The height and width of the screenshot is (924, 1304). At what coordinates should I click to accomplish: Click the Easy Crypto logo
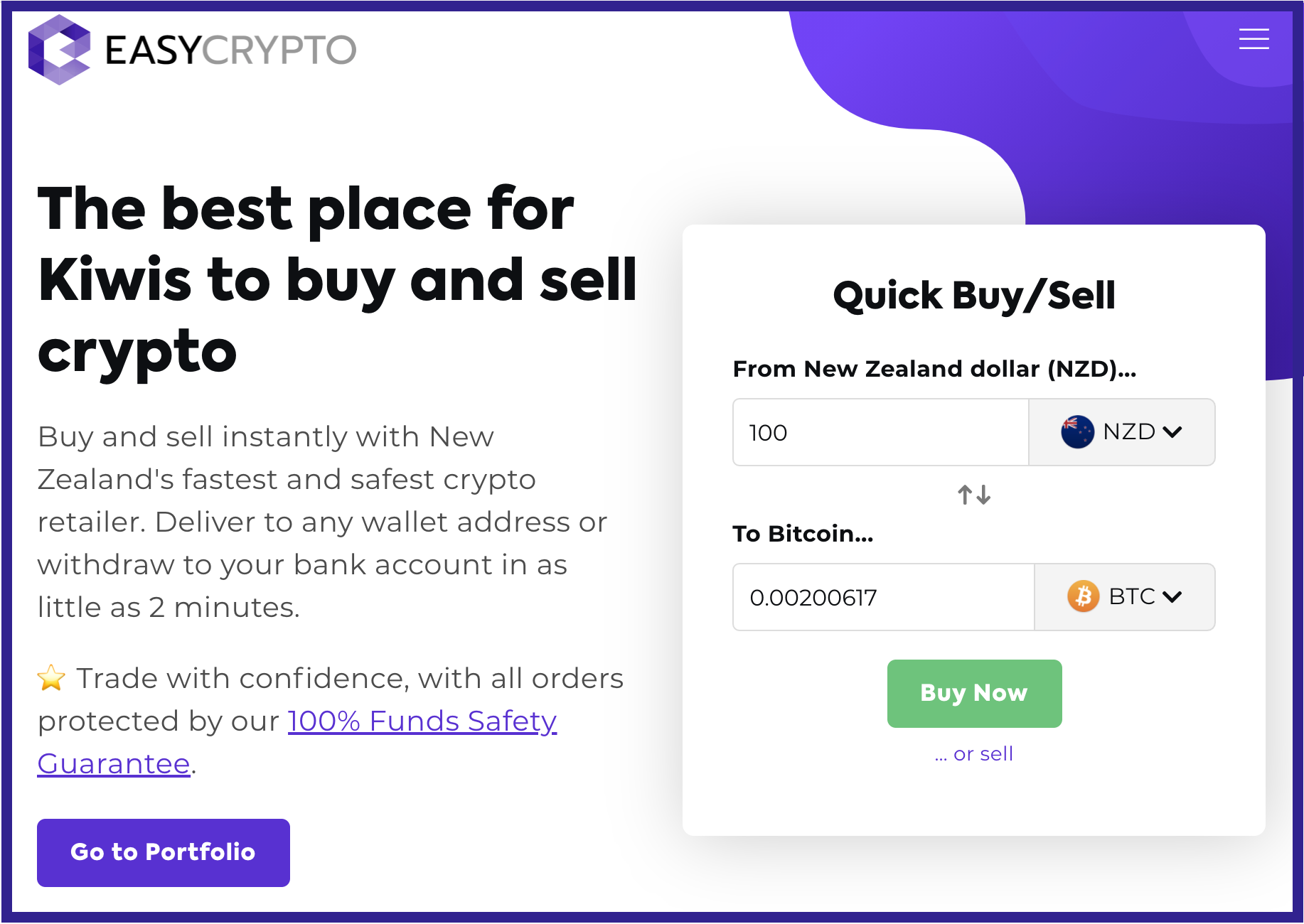(192, 50)
